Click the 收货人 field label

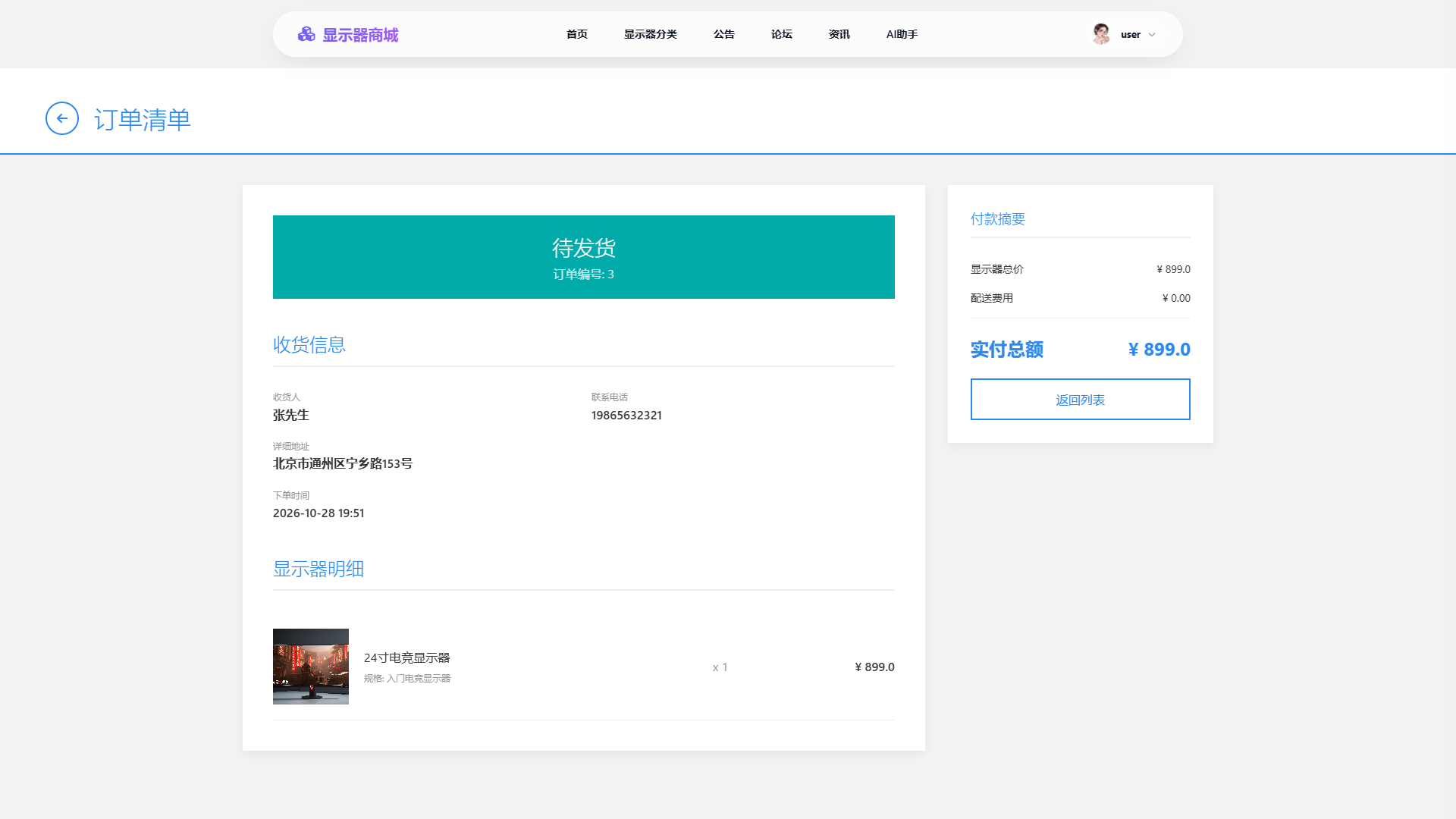(287, 397)
